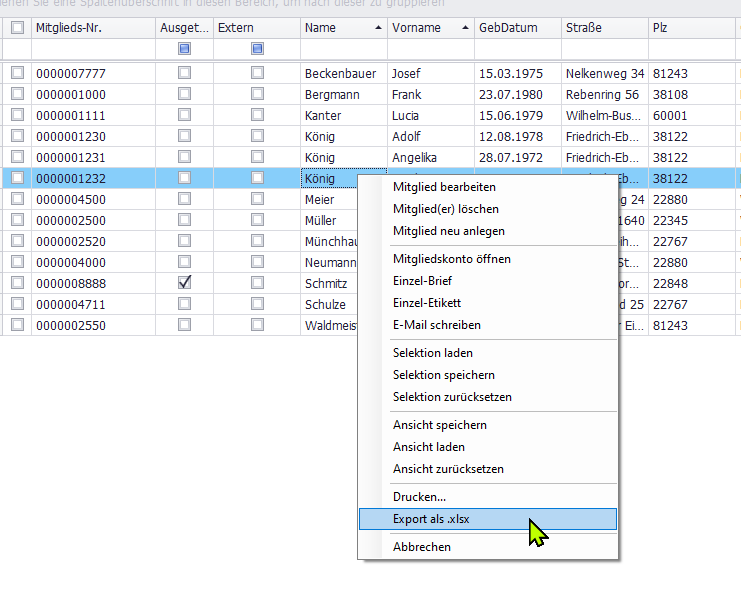Choose 'Drucken...' from the context menu
Image resolution: width=741 pixels, height=597 pixels.
[x=419, y=497]
